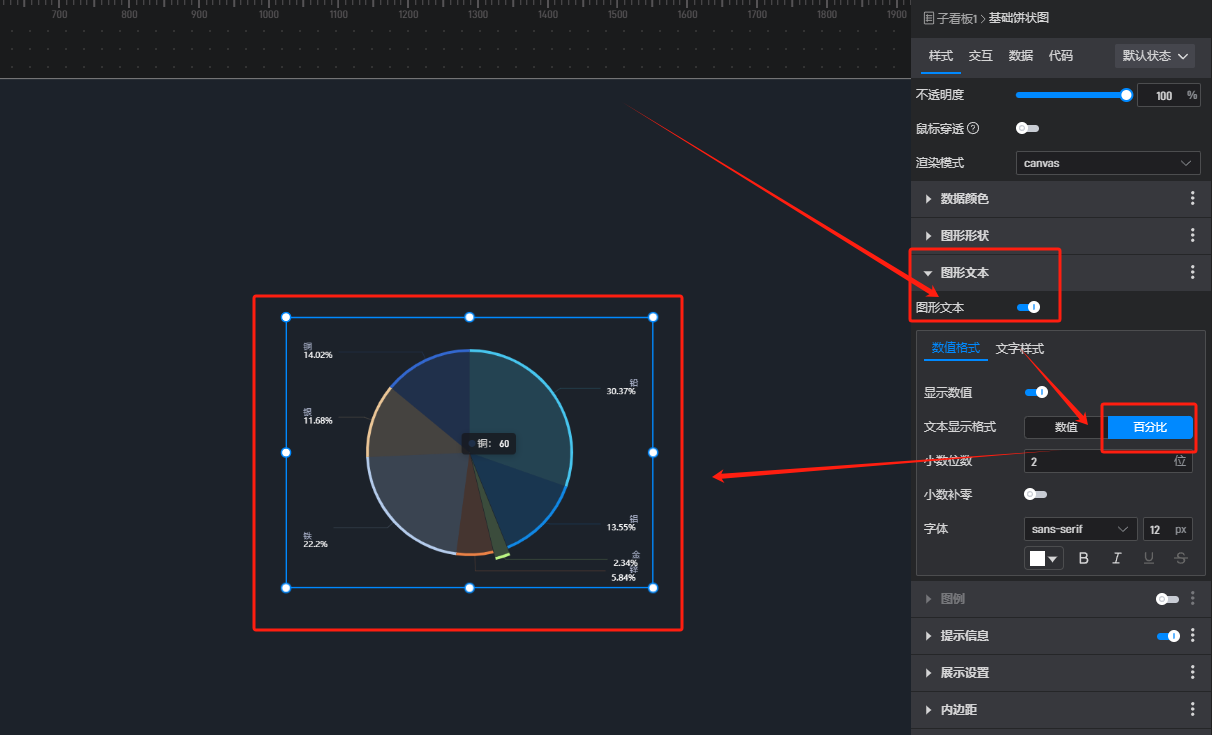
Task: Turn off the 图形文本 switch
Action: [1028, 307]
